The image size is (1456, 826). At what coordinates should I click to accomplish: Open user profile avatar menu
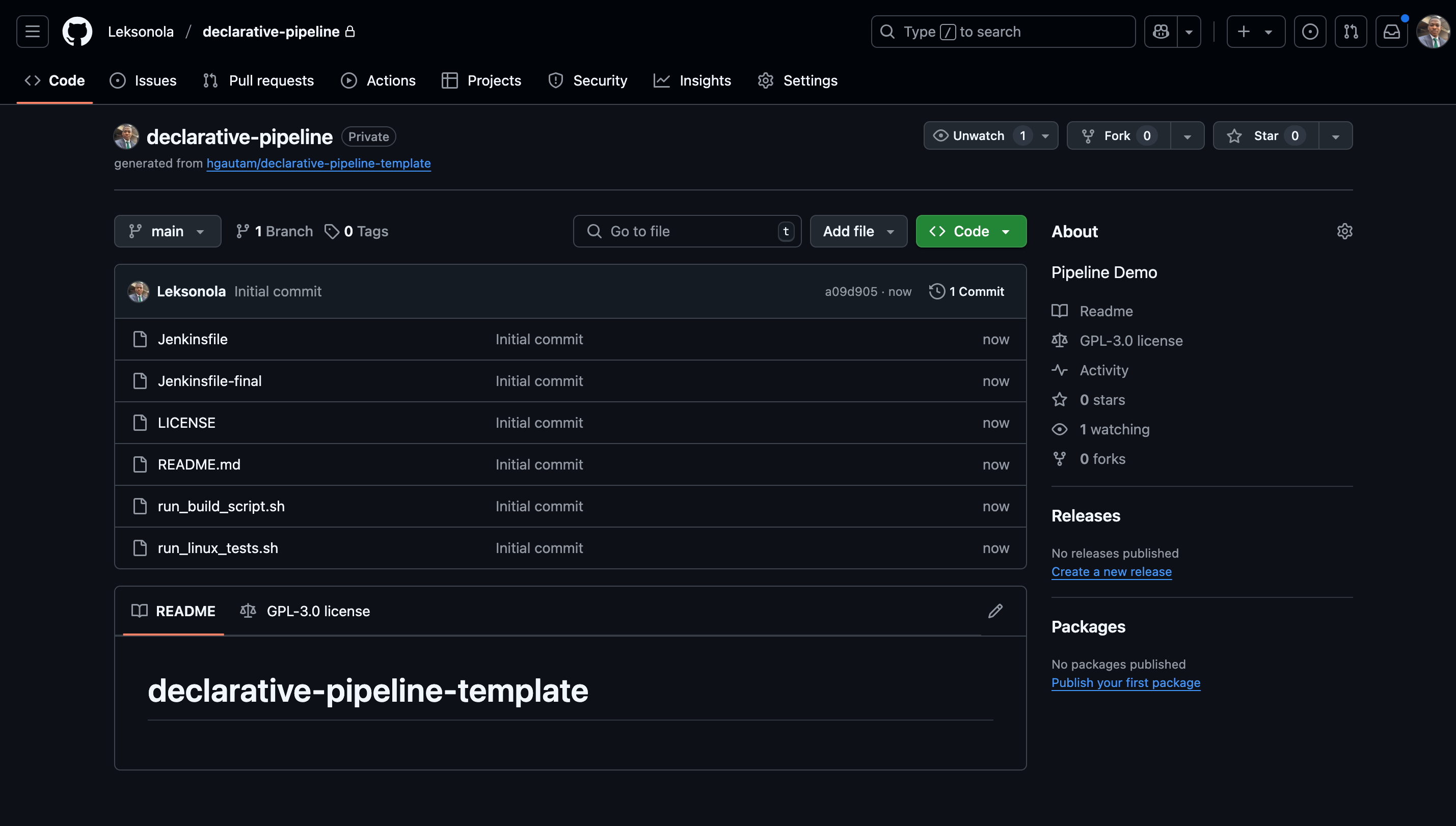pos(1433,32)
